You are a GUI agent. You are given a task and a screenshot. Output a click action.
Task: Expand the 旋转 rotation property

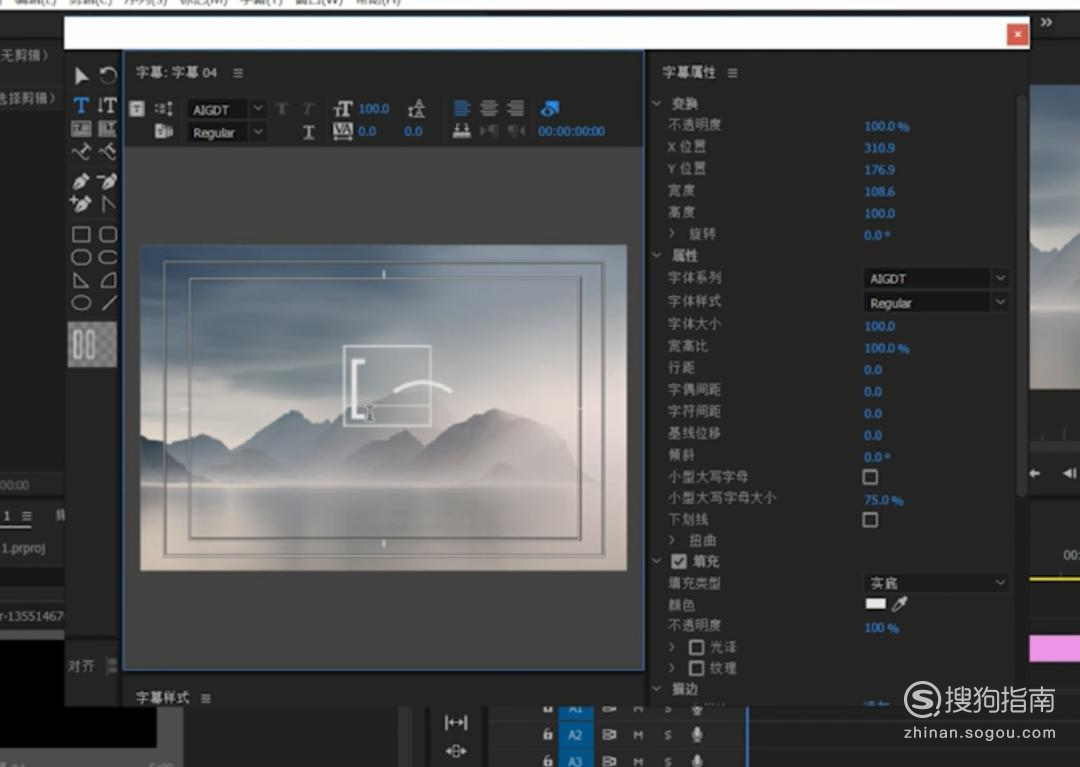[x=672, y=233]
